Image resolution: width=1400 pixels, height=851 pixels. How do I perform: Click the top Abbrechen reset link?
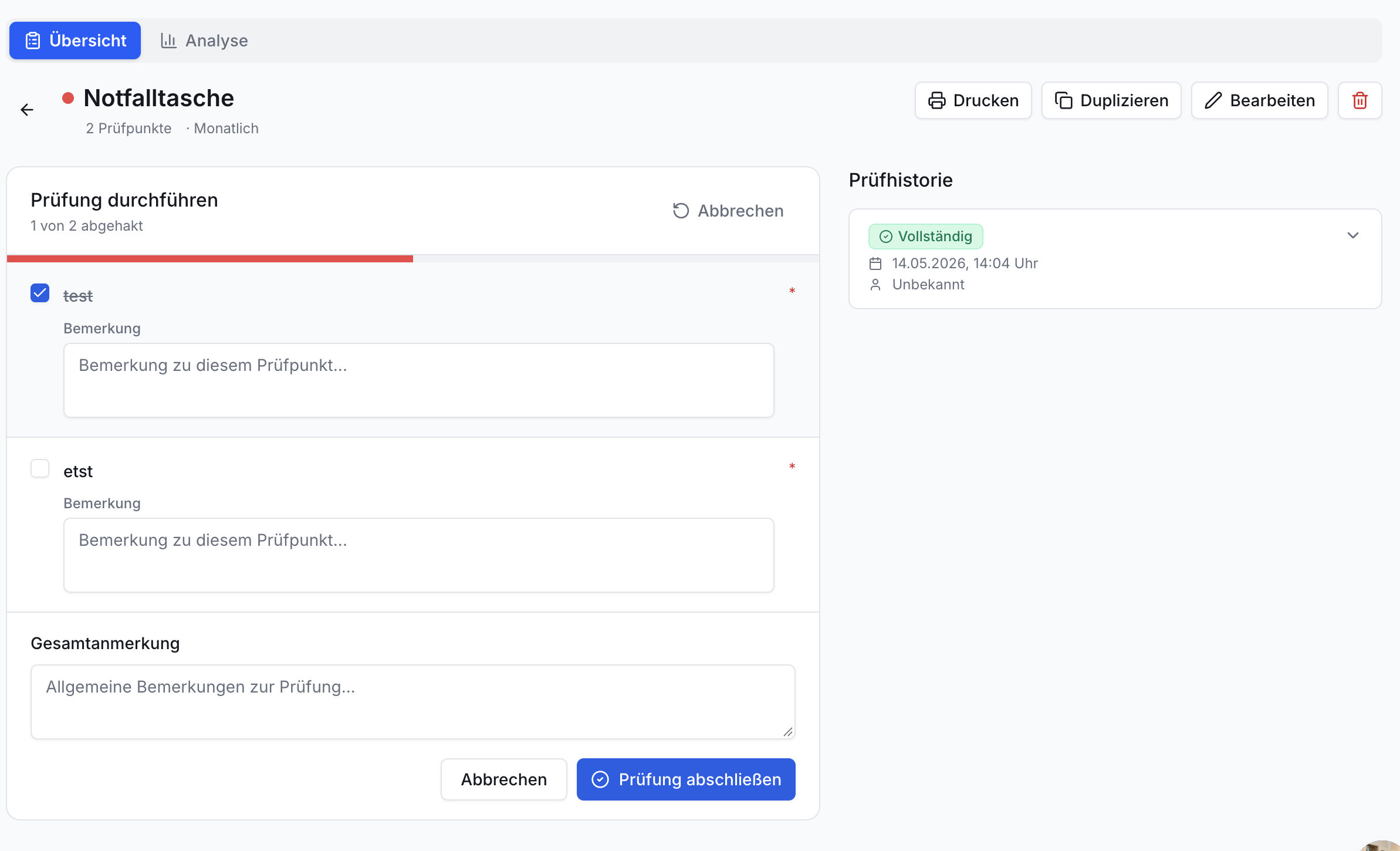728,211
